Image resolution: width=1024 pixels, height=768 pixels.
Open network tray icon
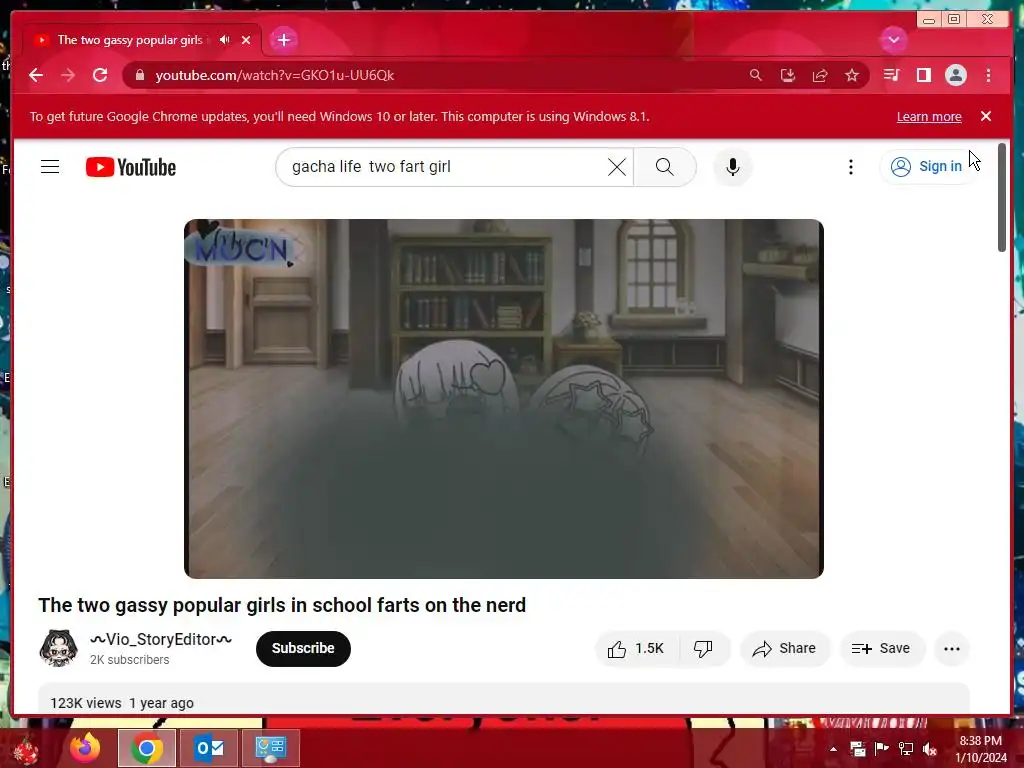coord(905,748)
